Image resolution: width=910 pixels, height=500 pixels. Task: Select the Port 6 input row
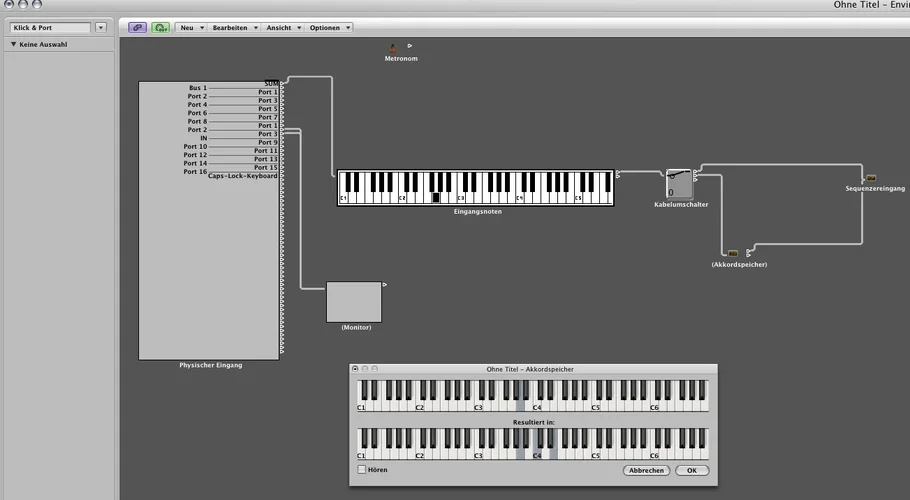click(197, 113)
